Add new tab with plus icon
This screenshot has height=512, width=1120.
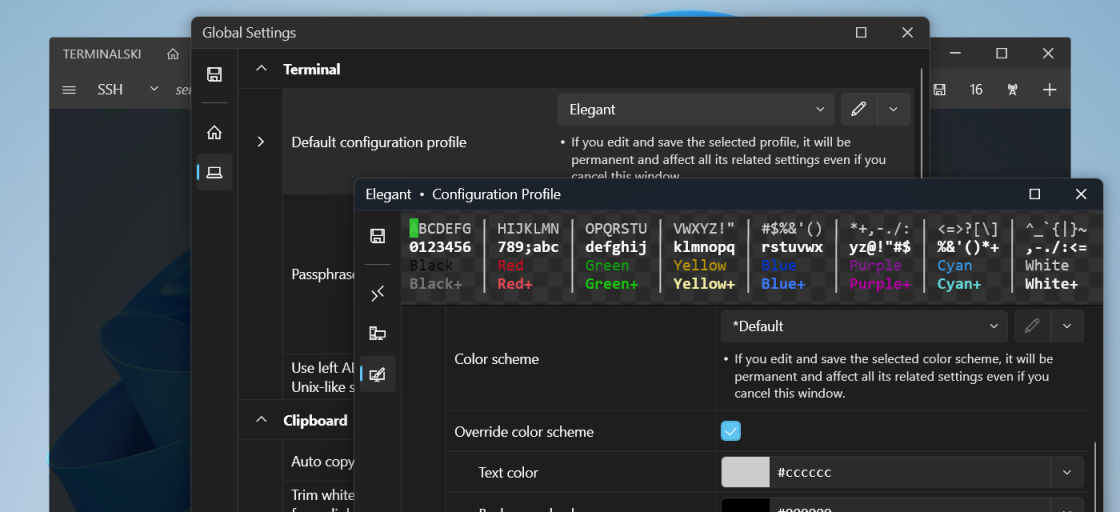[x=1049, y=90]
